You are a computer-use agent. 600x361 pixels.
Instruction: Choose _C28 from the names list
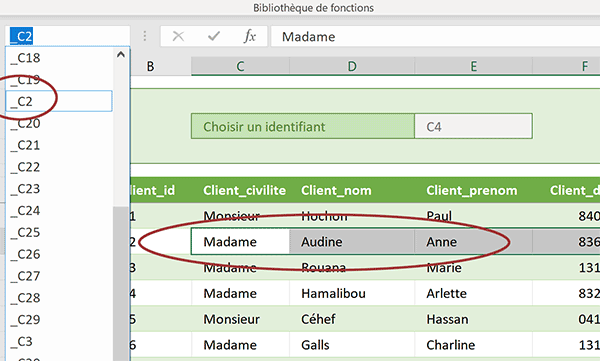pos(59,298)
